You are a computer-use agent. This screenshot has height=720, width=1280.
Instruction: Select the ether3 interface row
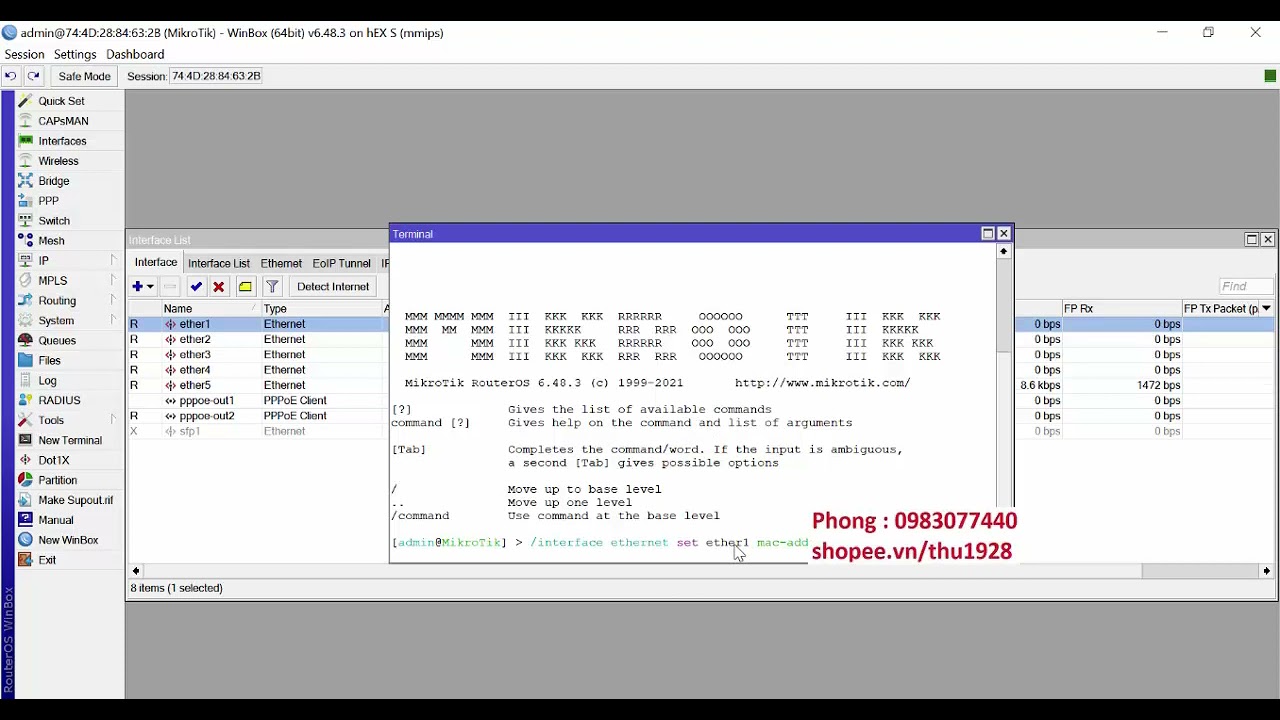(x=257, y=355)
